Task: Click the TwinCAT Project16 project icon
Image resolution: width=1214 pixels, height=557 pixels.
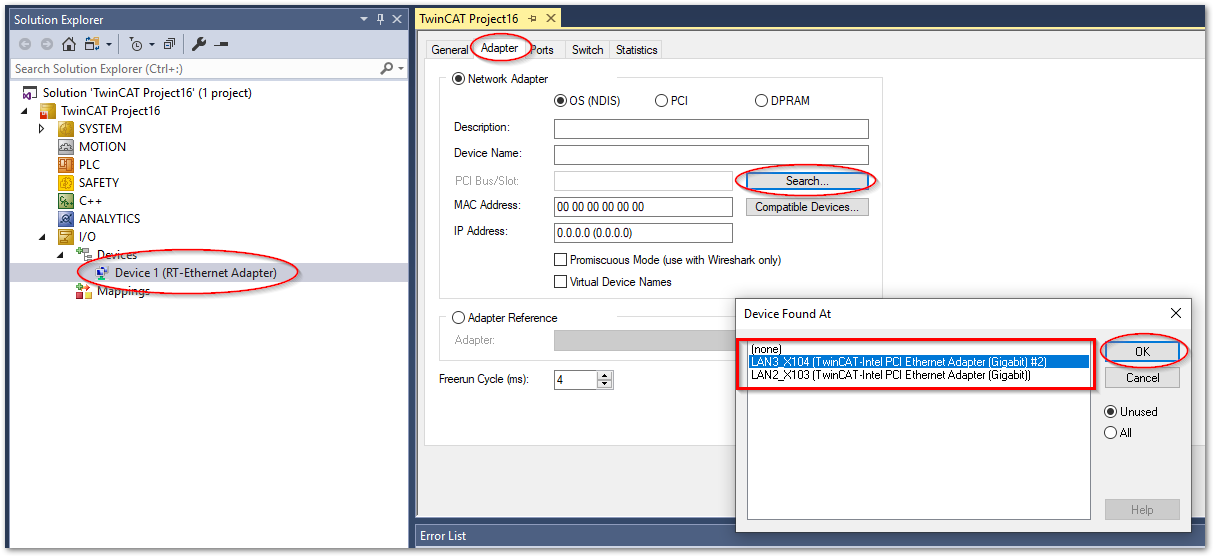Action: tap(48, 111)
